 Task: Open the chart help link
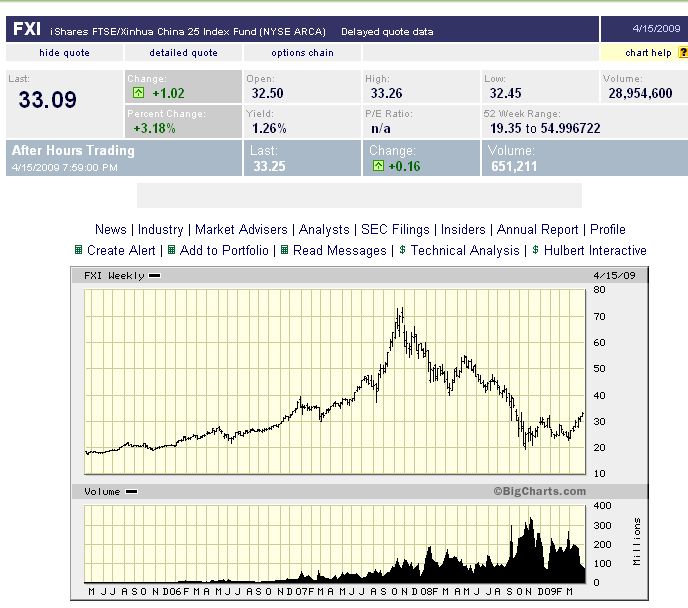648,53
